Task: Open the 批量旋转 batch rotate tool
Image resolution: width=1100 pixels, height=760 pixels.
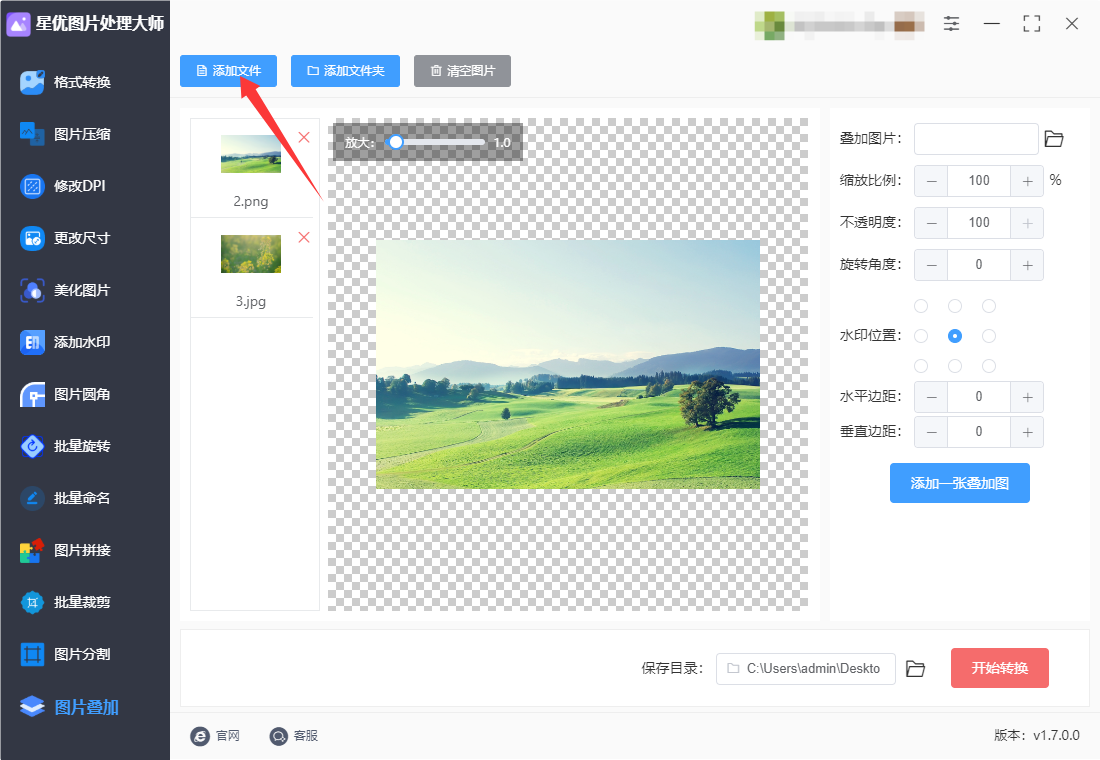Action: coord(65,446)
